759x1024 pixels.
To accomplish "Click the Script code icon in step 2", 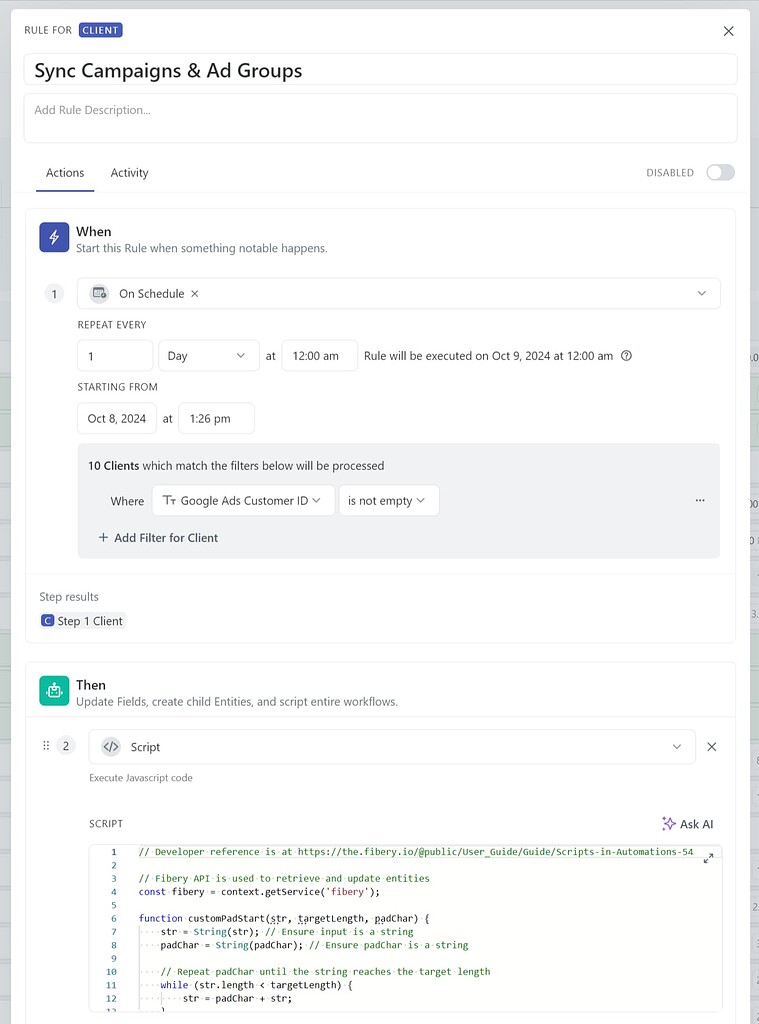I will tap(111, 746).
